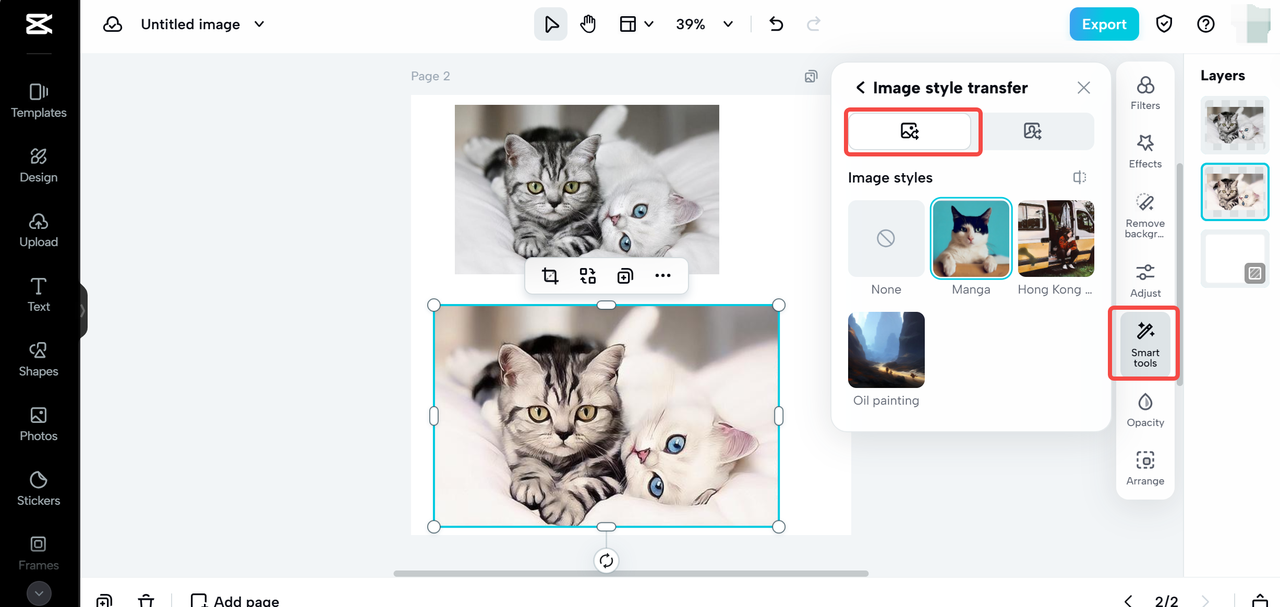Click the Page 2 label
Screen dimensions: 1280x607
431,76
